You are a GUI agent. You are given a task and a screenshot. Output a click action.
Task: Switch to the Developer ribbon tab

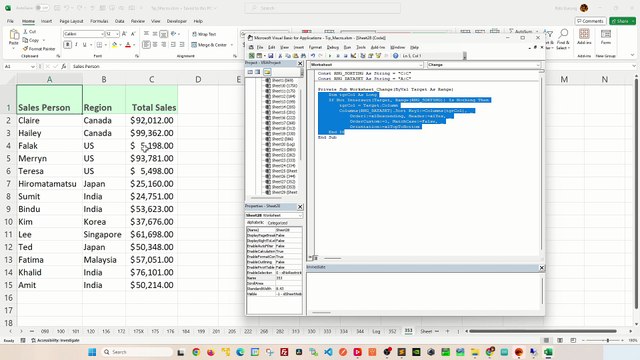(x=177, y=21)
